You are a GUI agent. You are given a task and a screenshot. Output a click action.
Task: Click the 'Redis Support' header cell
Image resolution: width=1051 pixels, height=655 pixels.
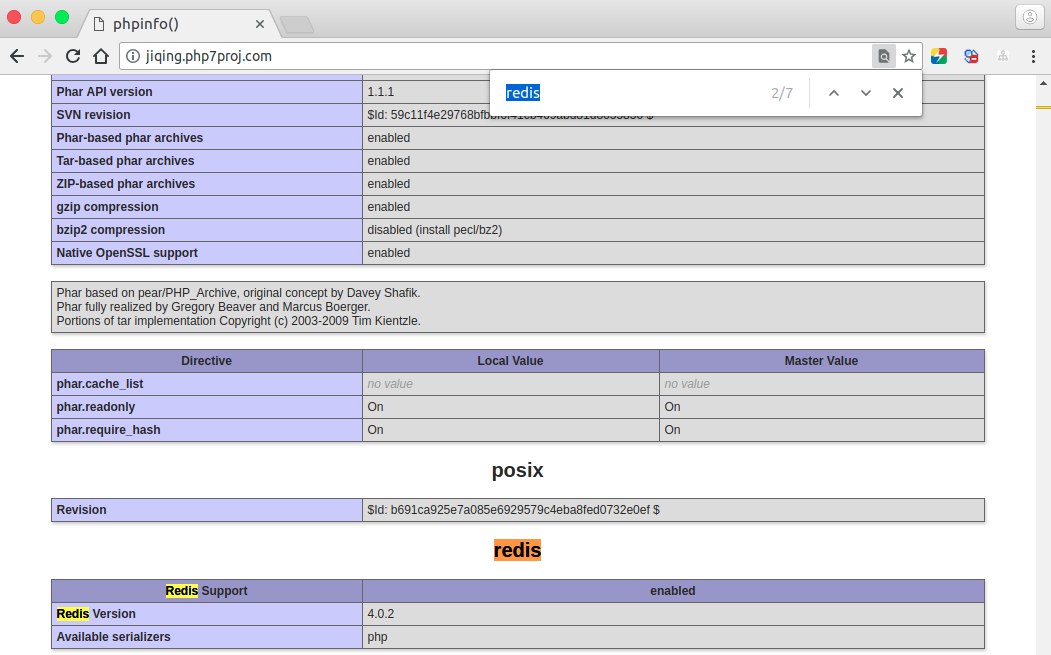206,591
